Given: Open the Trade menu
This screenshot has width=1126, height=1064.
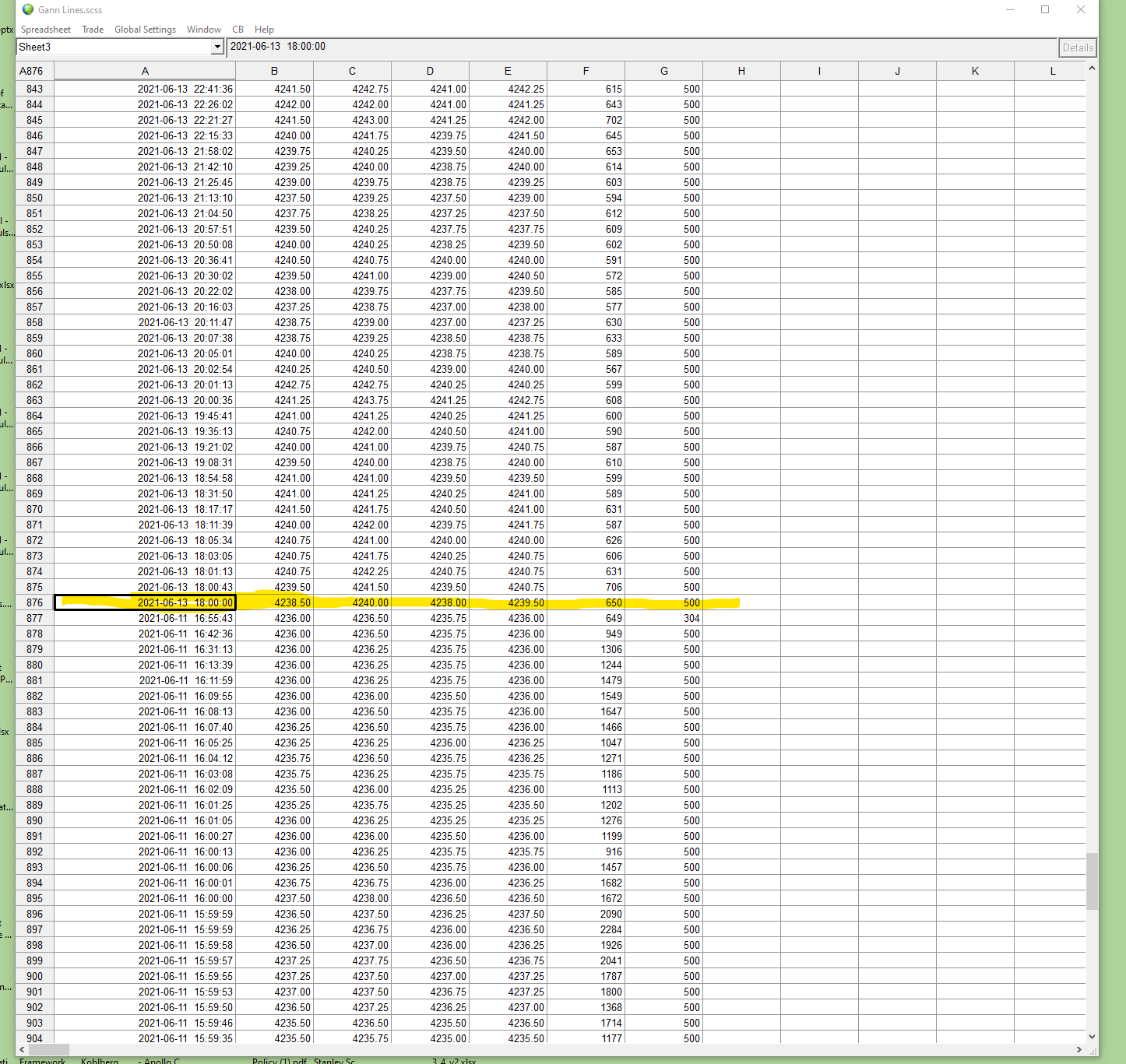Looking at the screenshot, I should (93, 30).
